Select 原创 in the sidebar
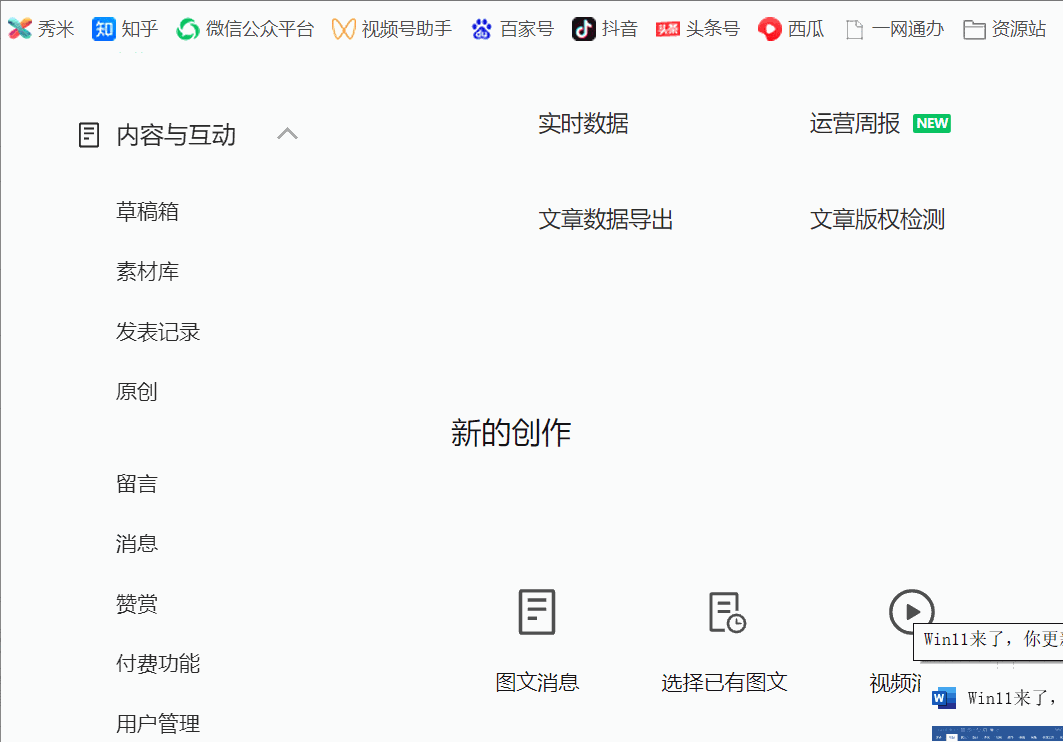 pyautogui.click(x=136, y=392)
